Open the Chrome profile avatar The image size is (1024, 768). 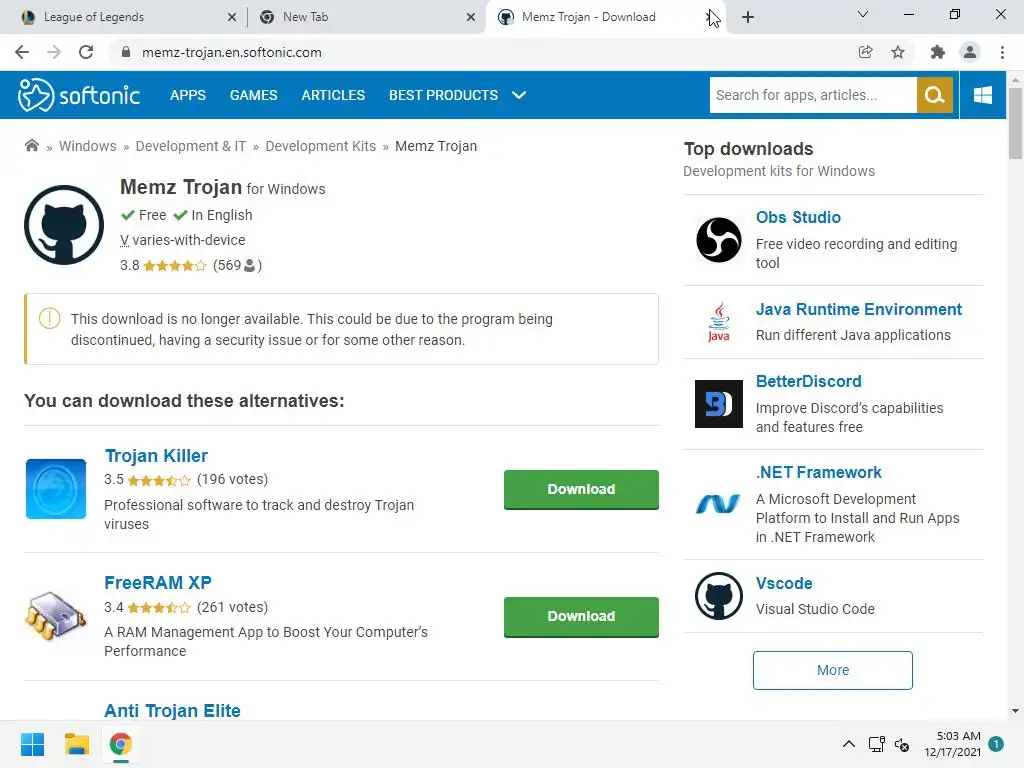(x=970, y=52)
